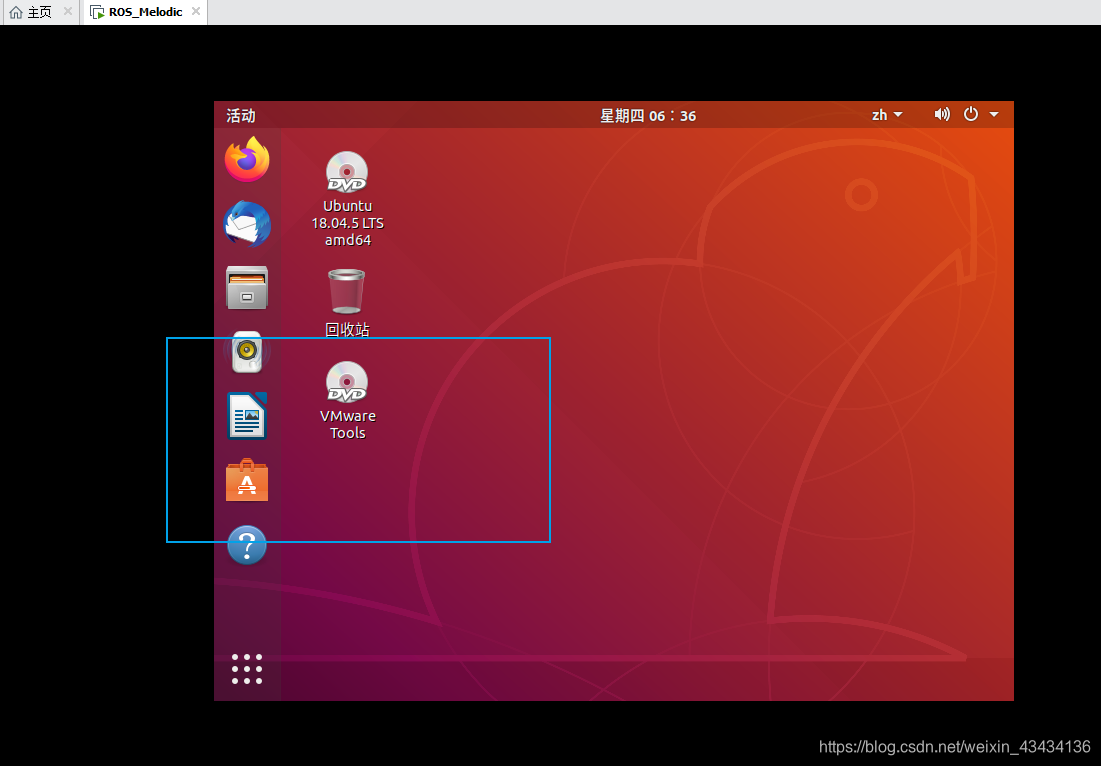Viewport: 1101px width, 766px height.
Task: Open Firefox from the Ubuntu dock
Action: pyautogui.click(x=247, y=160)
